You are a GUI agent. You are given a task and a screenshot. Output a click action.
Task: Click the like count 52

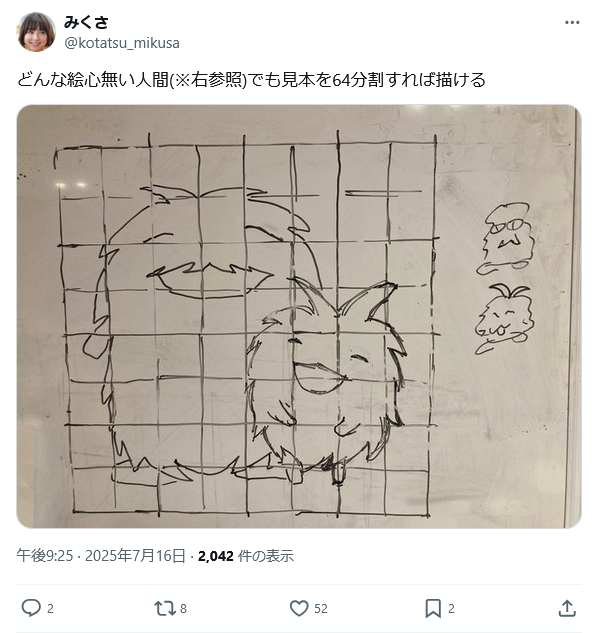coord(321,608)
